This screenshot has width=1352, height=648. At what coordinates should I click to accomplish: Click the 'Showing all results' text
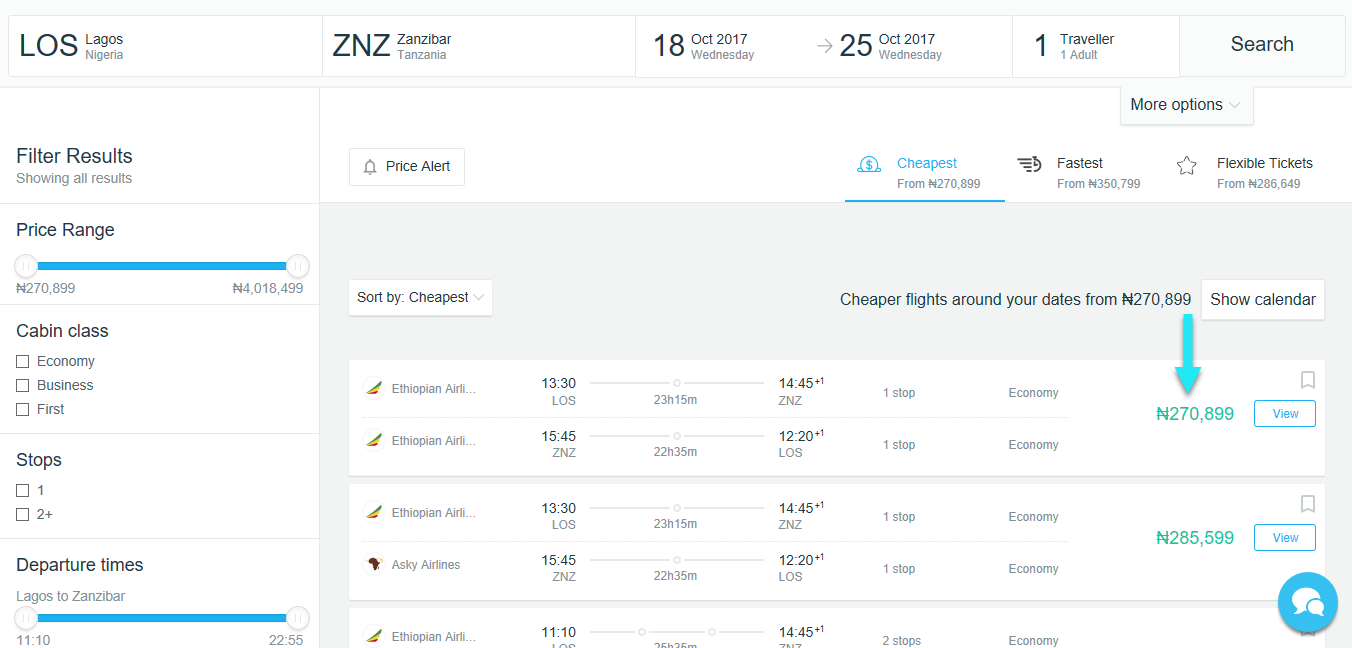74,179
